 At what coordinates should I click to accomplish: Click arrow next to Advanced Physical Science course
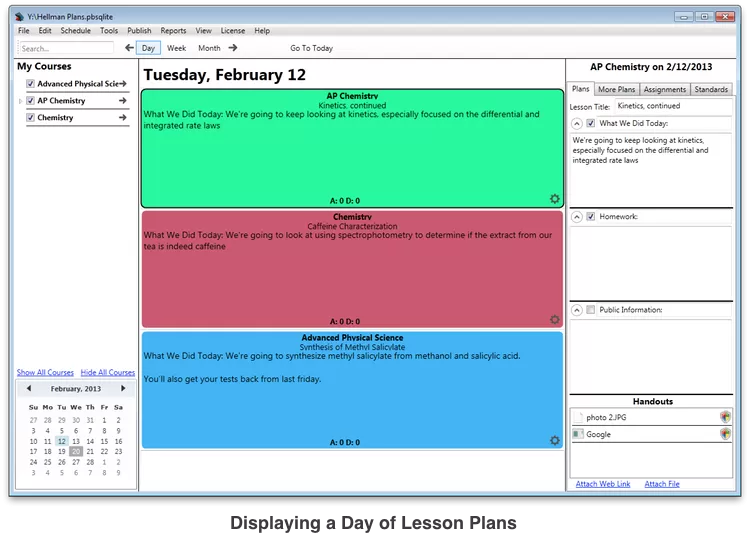[123, 84]
